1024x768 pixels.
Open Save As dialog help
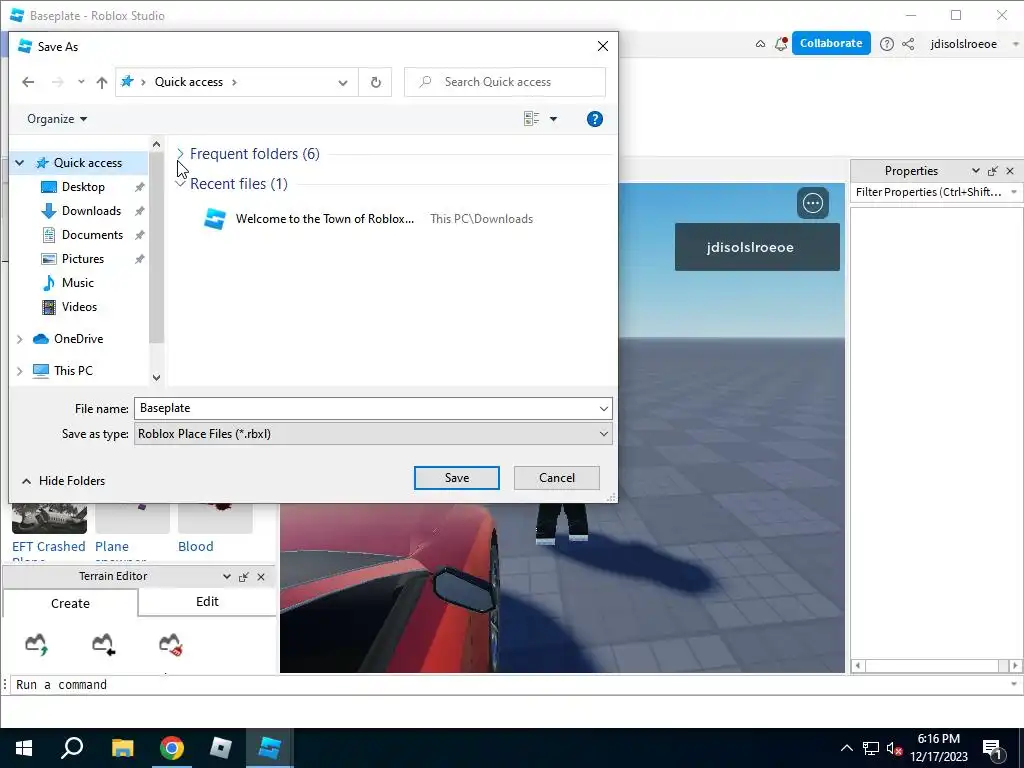[594, 119]
